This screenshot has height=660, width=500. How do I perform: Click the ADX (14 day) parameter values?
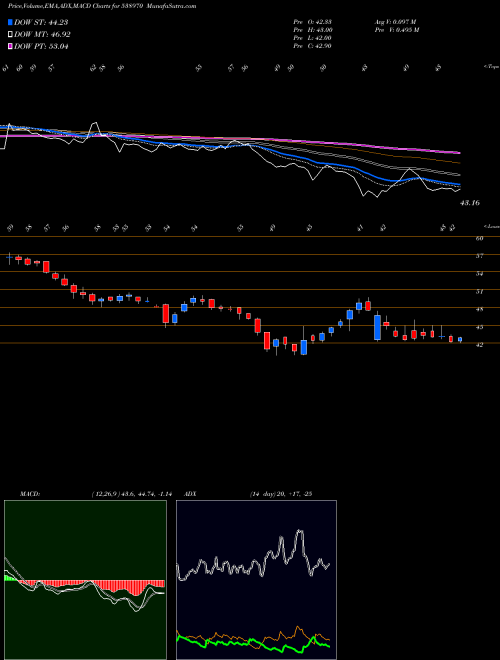(281, 494)
